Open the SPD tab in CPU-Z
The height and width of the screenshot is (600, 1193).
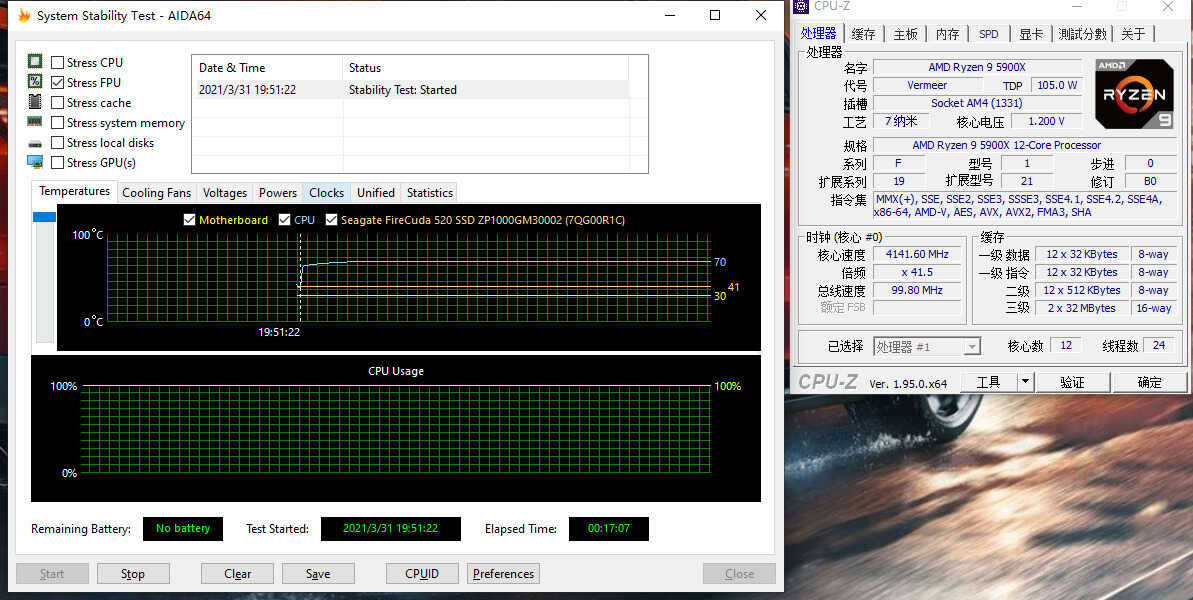[x=989, y=34]
